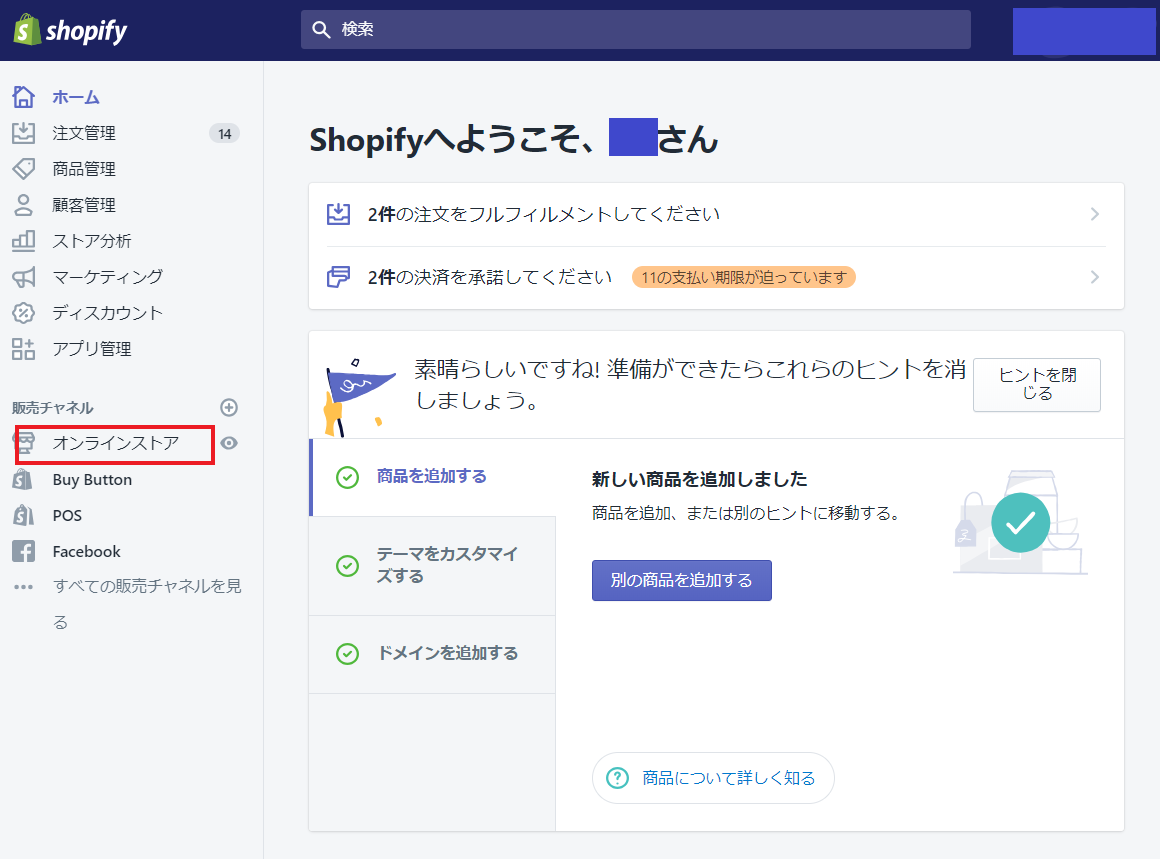
Task: Click the orders count badge 14
Action: click(225, 134)
